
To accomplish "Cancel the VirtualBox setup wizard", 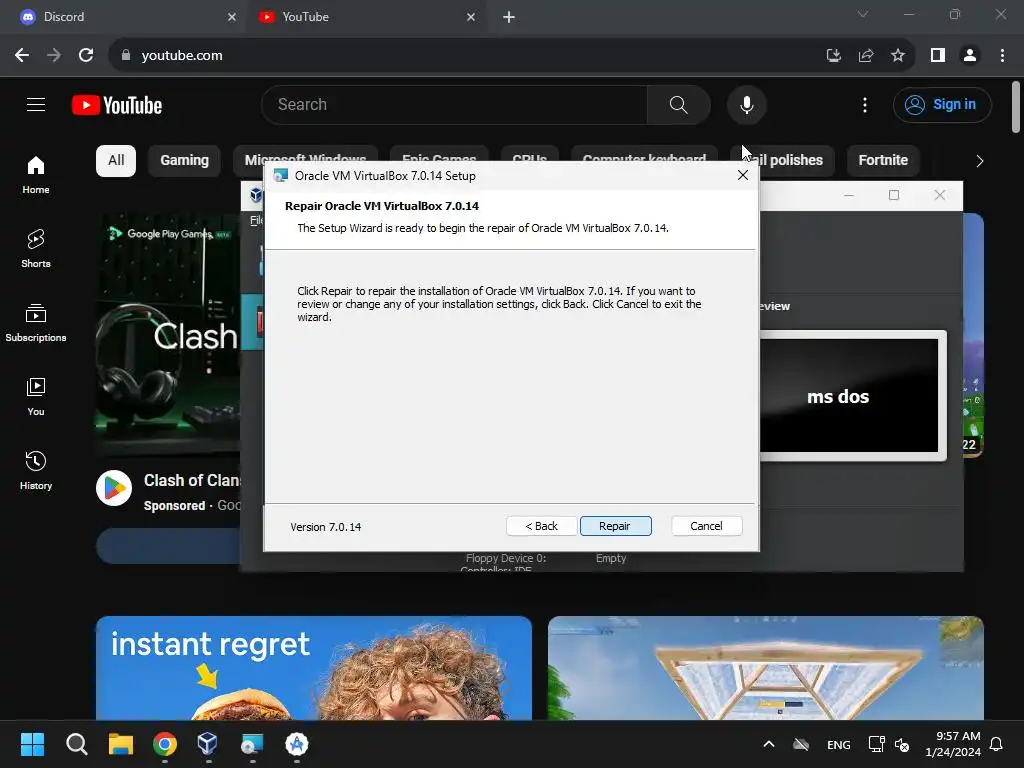I will tap(706, 526).
